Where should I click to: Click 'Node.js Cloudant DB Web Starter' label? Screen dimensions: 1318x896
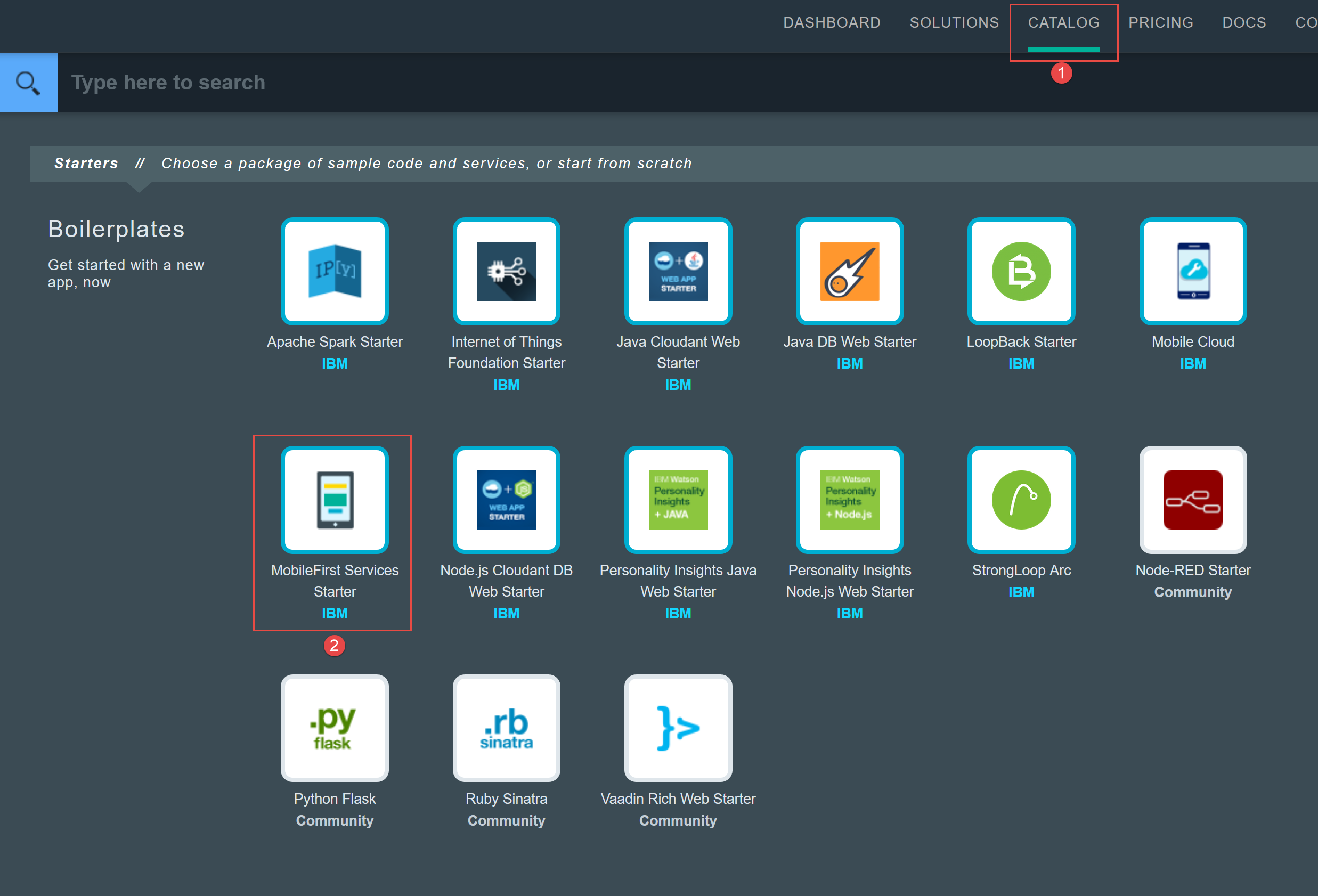point(507,581)
